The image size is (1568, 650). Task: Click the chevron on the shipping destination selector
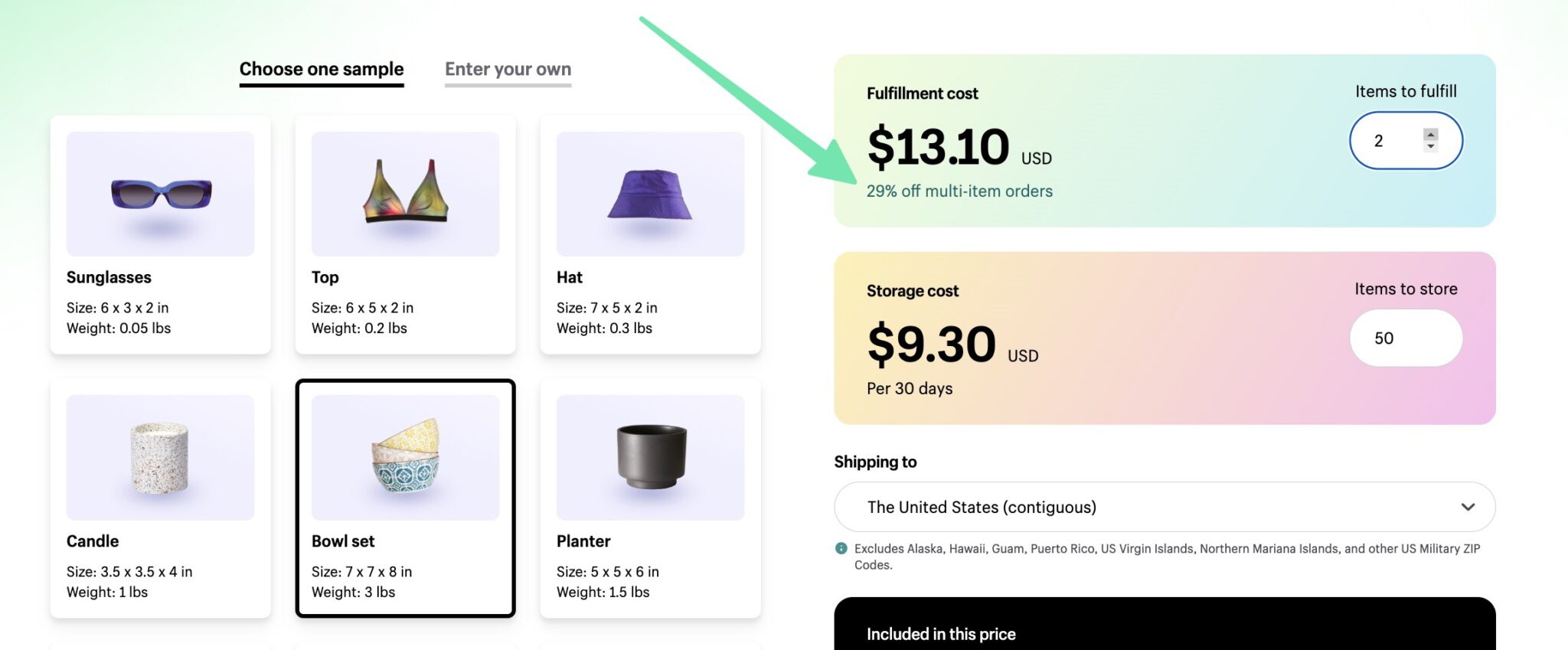tap(1468, 507)
